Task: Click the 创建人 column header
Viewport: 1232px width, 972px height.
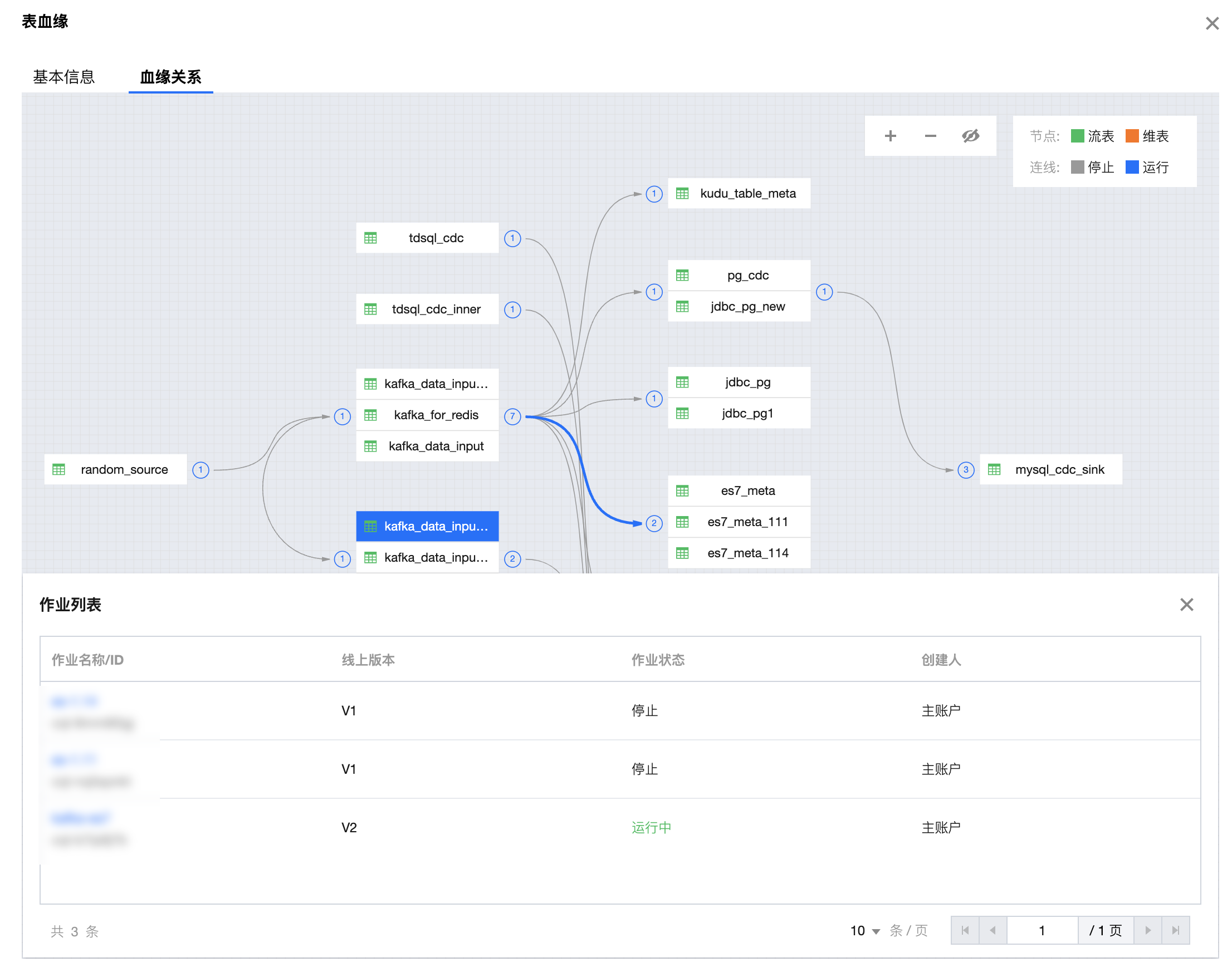Action: coord(941,660)
